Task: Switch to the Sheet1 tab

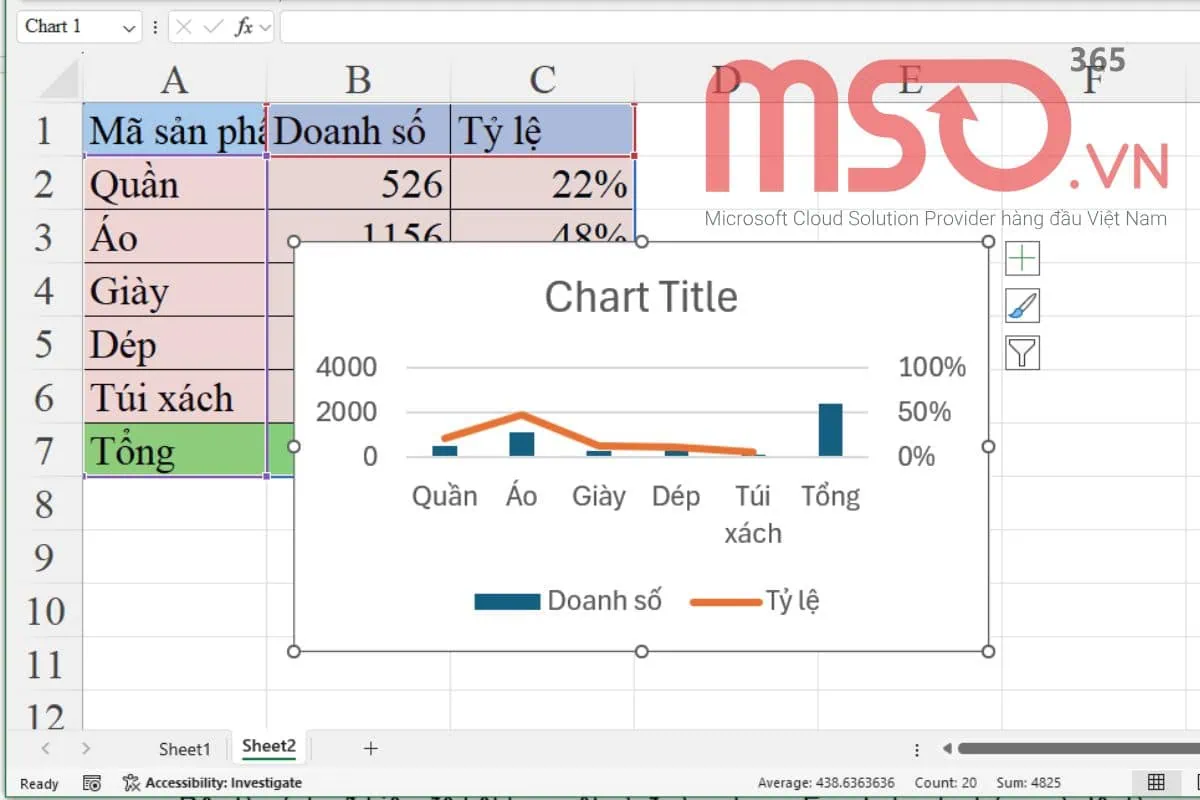Action: [185, 748]
